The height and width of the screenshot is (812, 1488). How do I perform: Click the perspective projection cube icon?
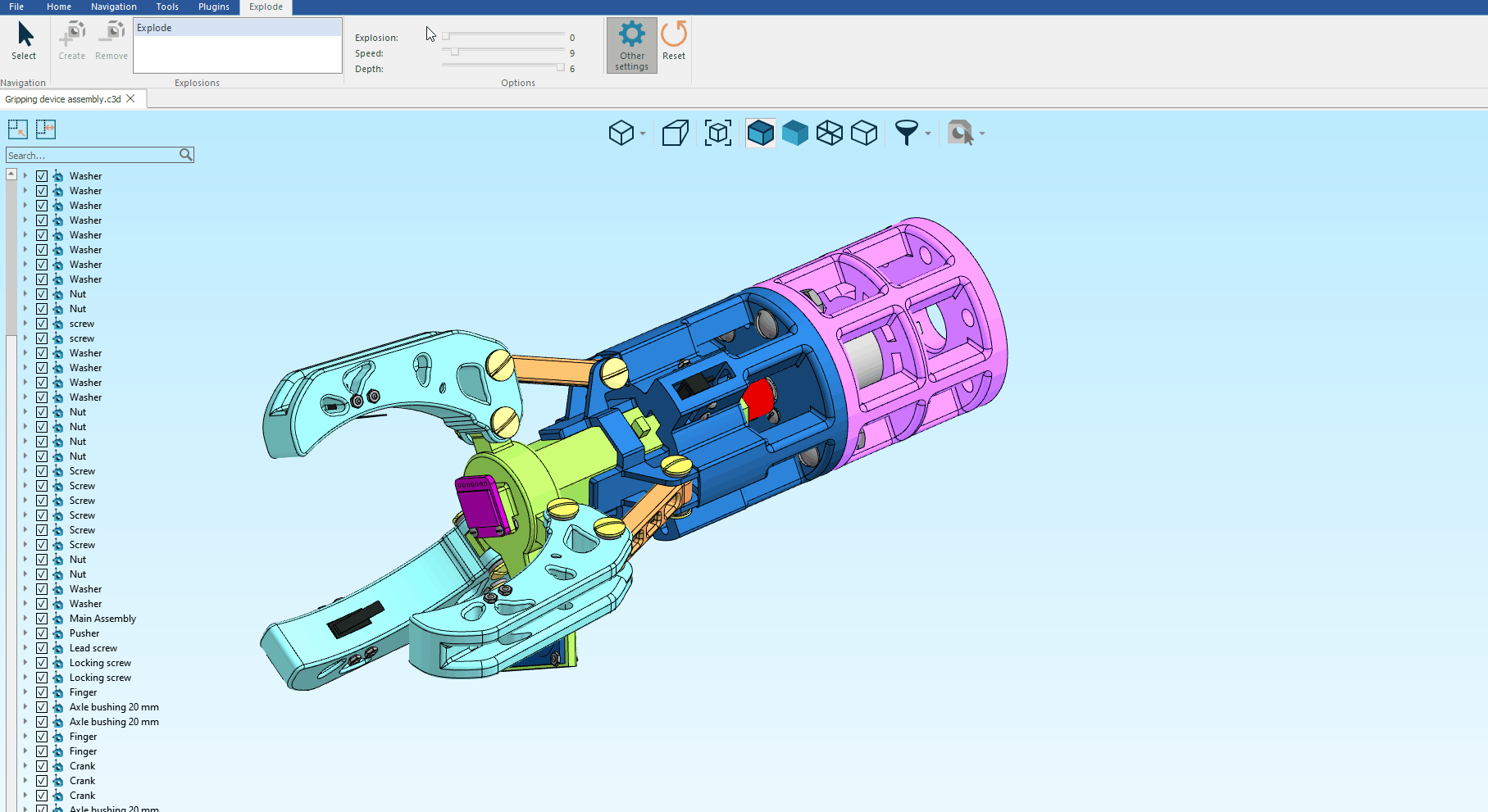click(675, 133)
